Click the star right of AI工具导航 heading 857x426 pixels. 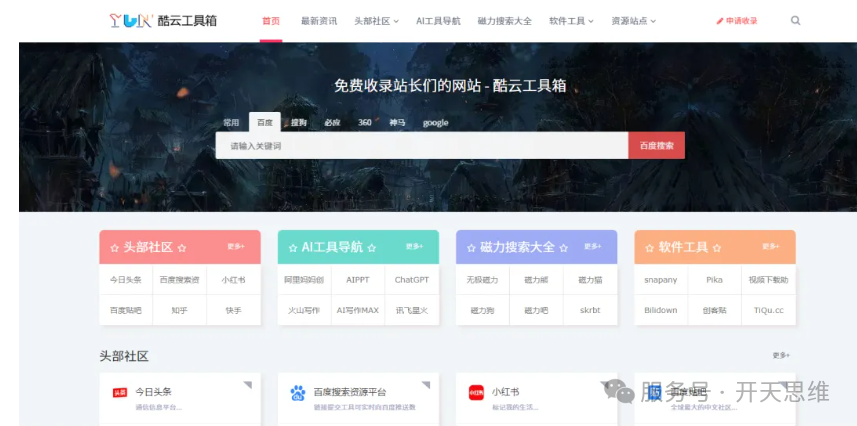(x=372, y=248)
